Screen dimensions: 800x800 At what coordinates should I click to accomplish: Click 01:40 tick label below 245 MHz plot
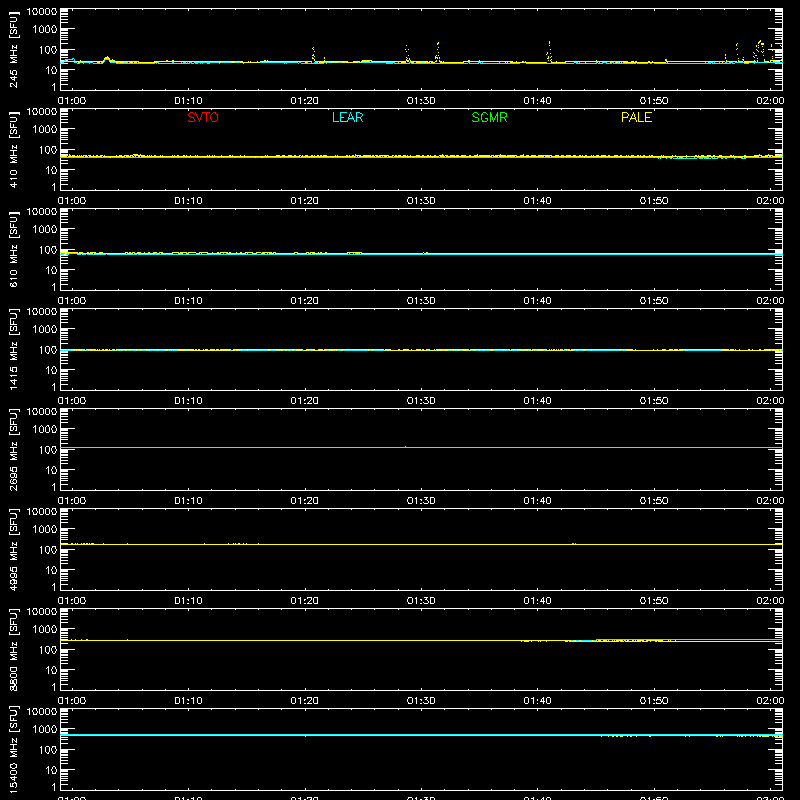click(x=537, y=101)
